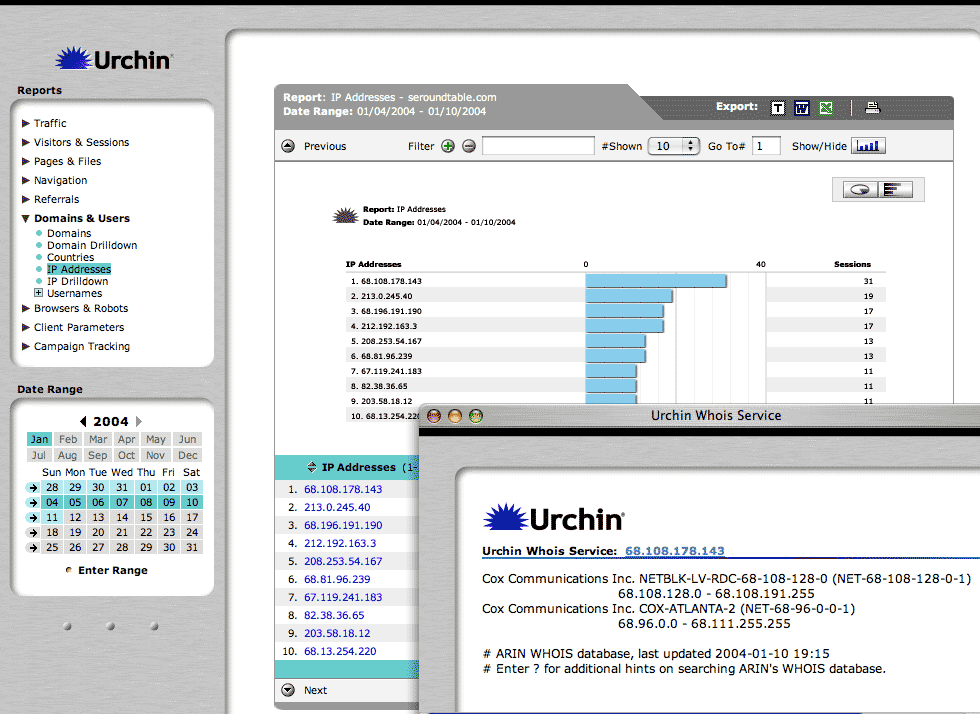Viewport: 980px width, 714px height.
Task: Toggle the Show/Hide graph icon
Action: pos(868,146)
